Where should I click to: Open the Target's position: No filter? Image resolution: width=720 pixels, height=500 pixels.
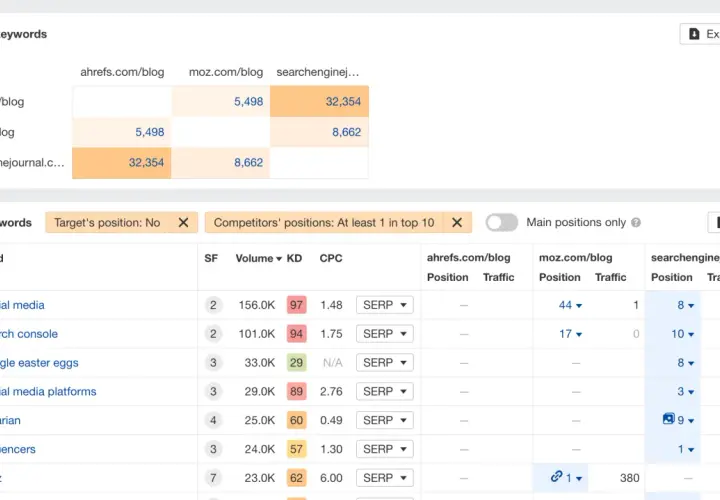pyautogui.click(x=107, y=223)
